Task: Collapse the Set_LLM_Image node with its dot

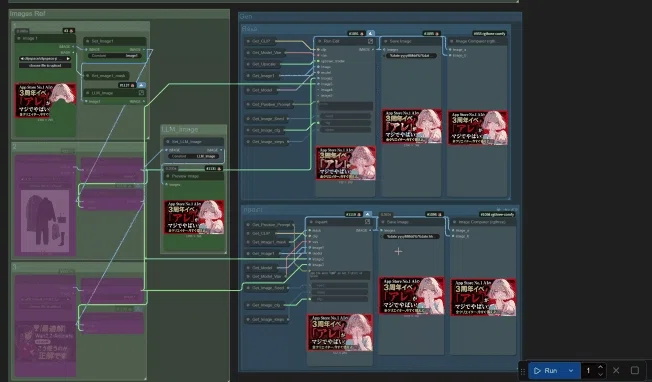Action: [x=168, y=142]
